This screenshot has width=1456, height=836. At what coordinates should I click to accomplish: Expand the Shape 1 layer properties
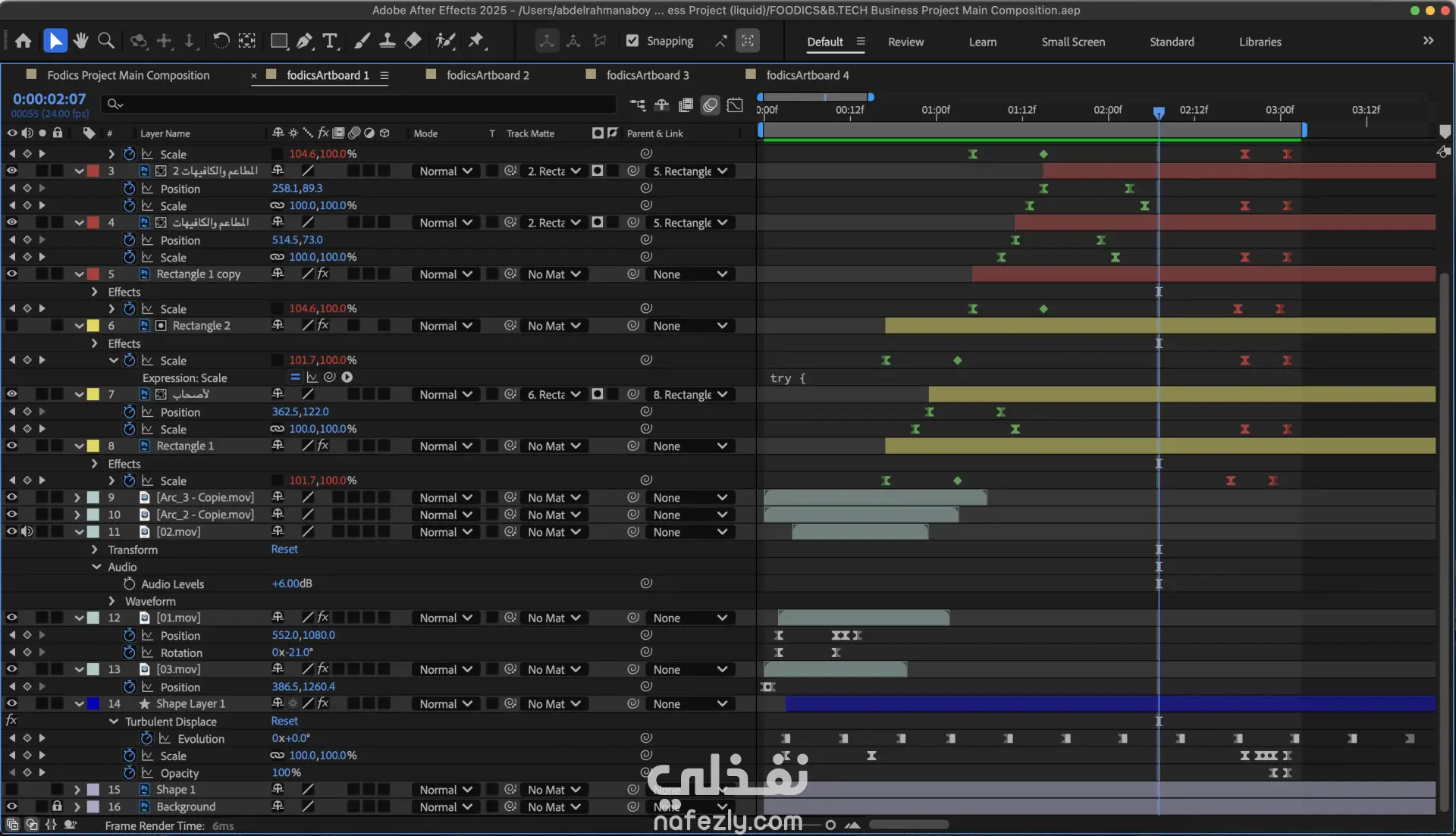(77, 790)
